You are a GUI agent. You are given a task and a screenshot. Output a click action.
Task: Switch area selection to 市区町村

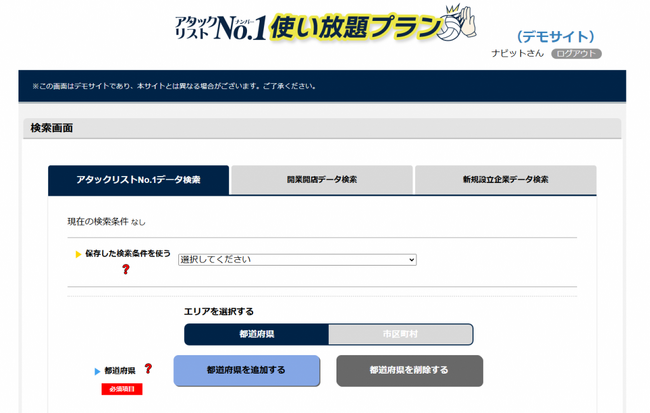point(400,334)
